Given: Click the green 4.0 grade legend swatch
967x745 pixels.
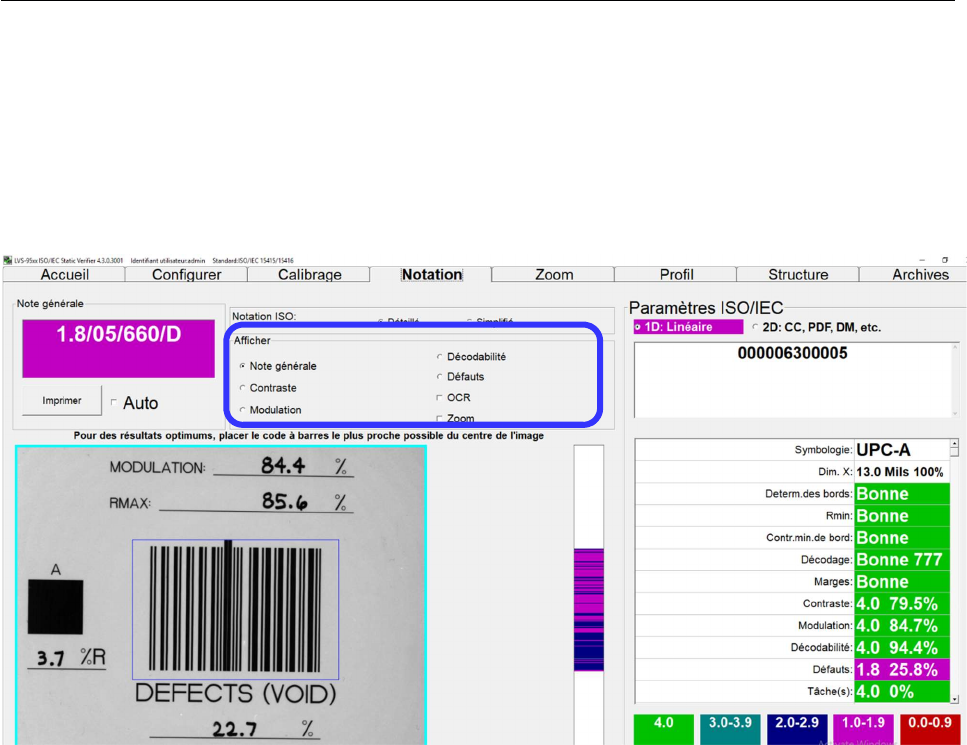Looking at the screenshot, I should click(664, 729).
